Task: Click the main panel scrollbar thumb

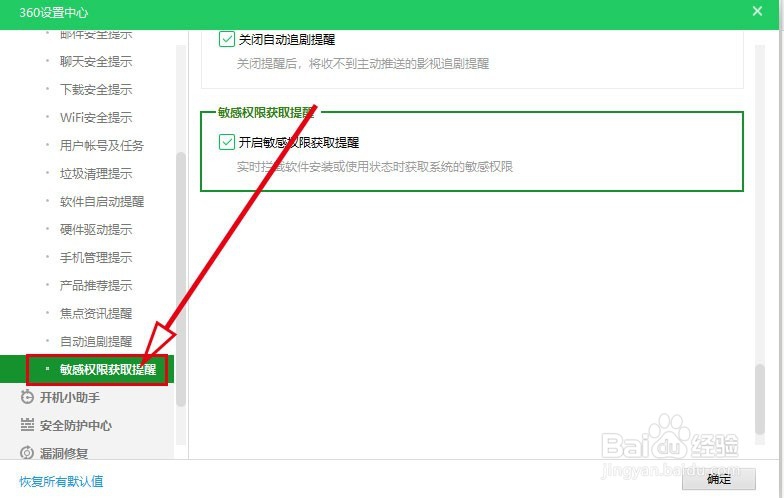Action: 760,399
